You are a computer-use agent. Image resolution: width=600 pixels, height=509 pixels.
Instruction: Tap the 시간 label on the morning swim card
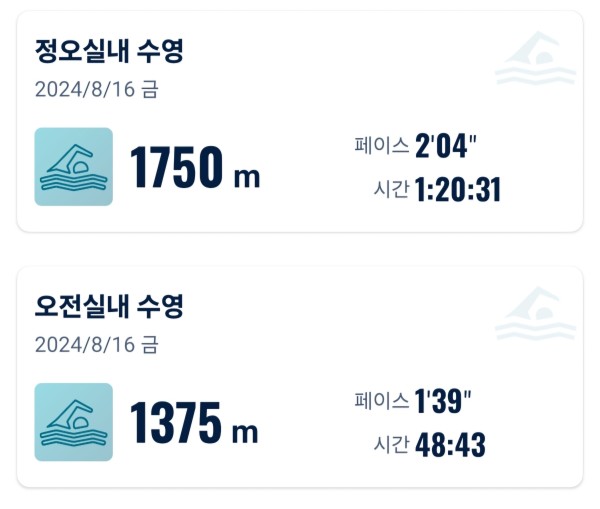click(x=391, y=444)
